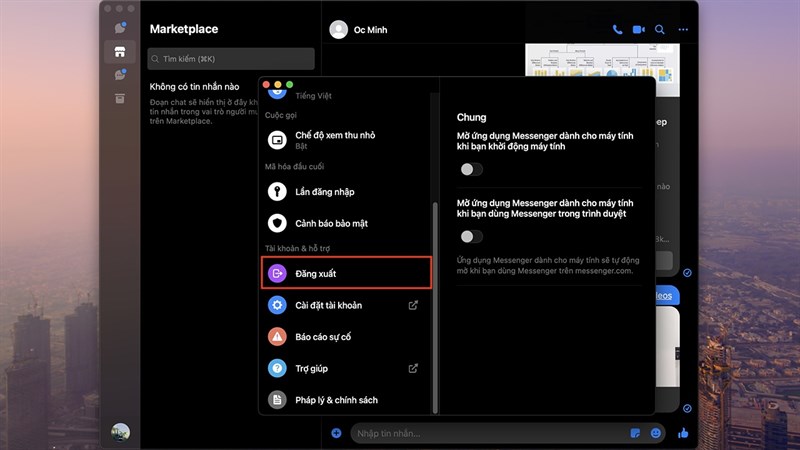800x450 pixels.
Task: Start a video call with Oc Minh
Action: tap(638, 30)
